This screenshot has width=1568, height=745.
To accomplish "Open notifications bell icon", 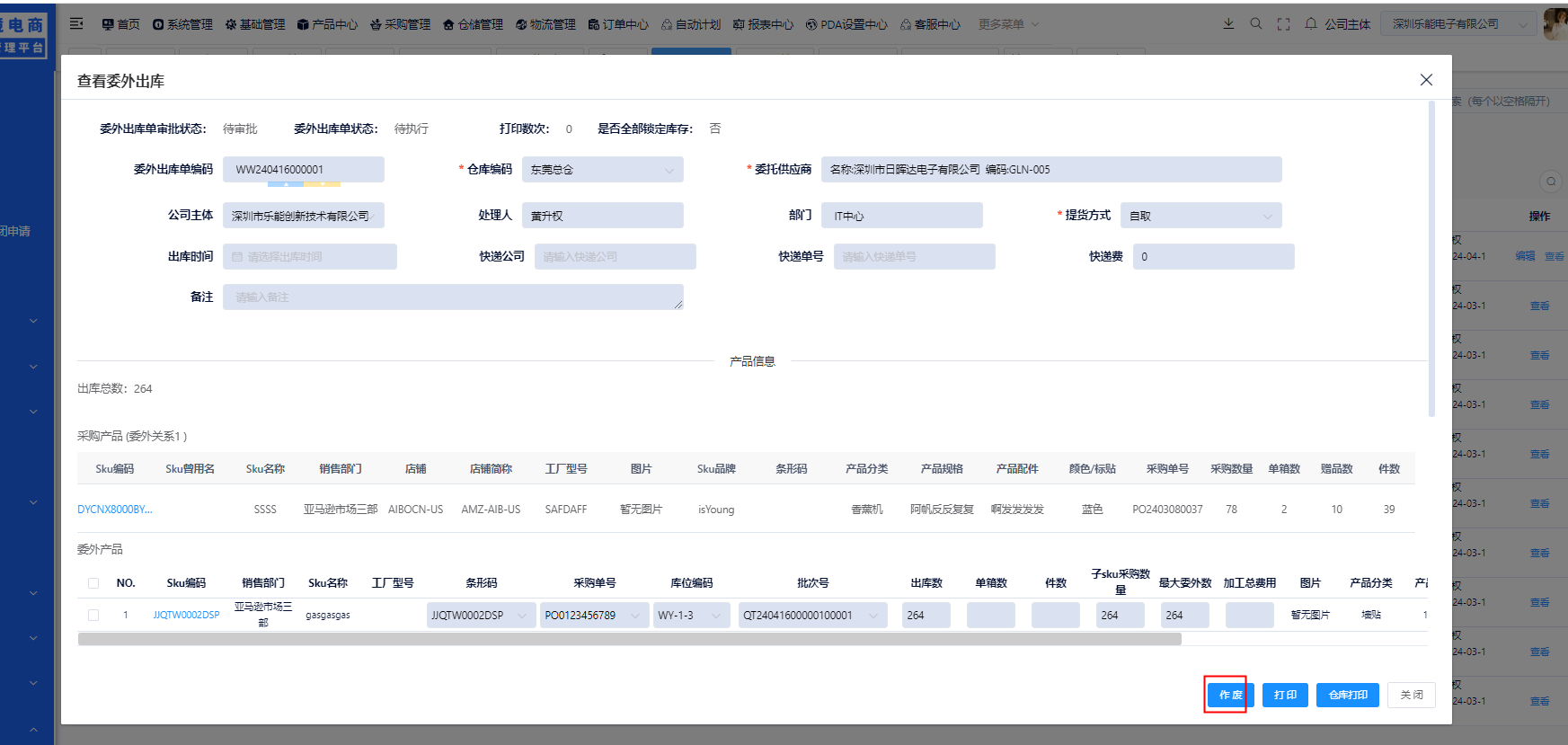I will [1311, 24].
